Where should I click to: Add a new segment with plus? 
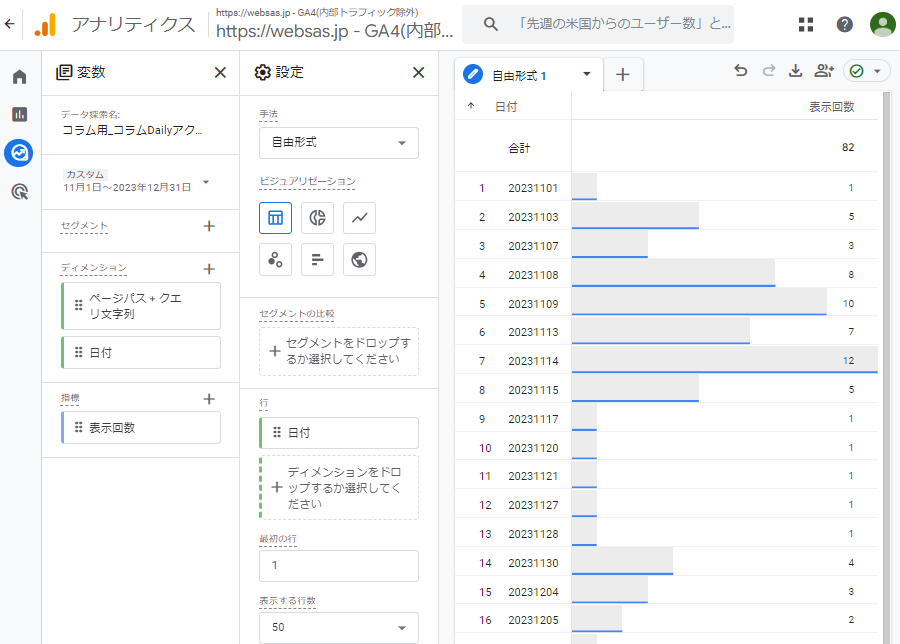(209, 226)
